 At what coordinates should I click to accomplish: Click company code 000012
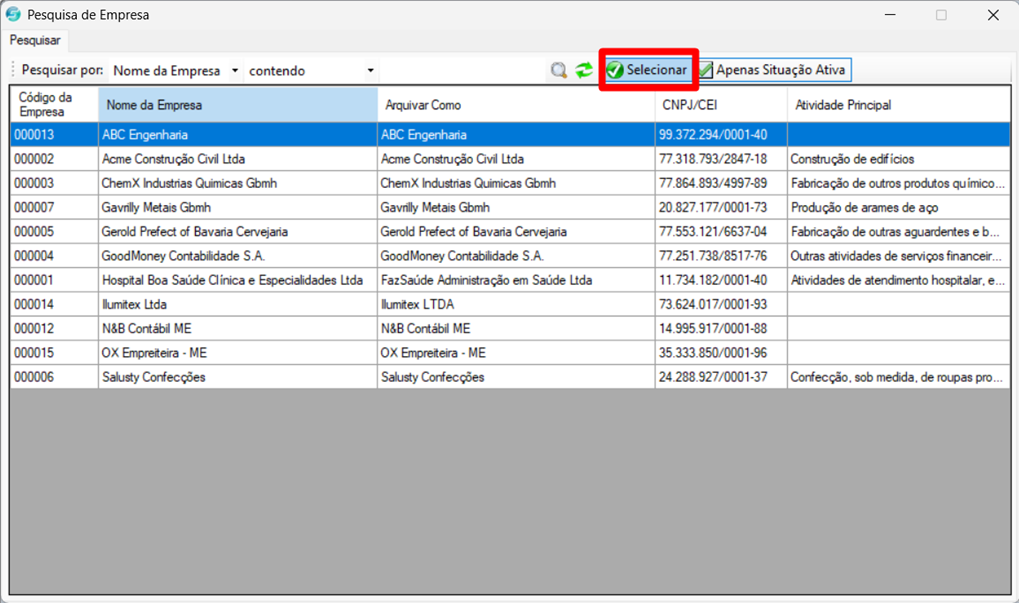(x=54, y=329)
